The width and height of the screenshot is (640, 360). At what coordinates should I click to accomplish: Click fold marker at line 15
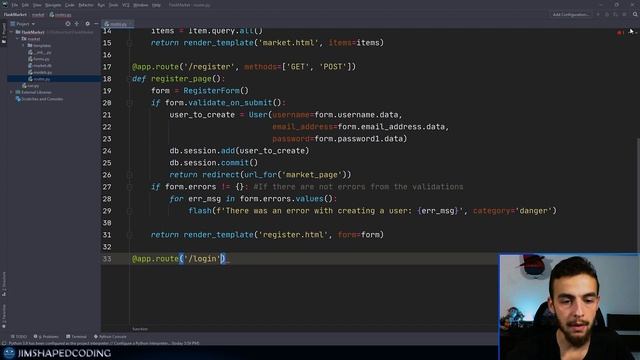click(129, 43)
